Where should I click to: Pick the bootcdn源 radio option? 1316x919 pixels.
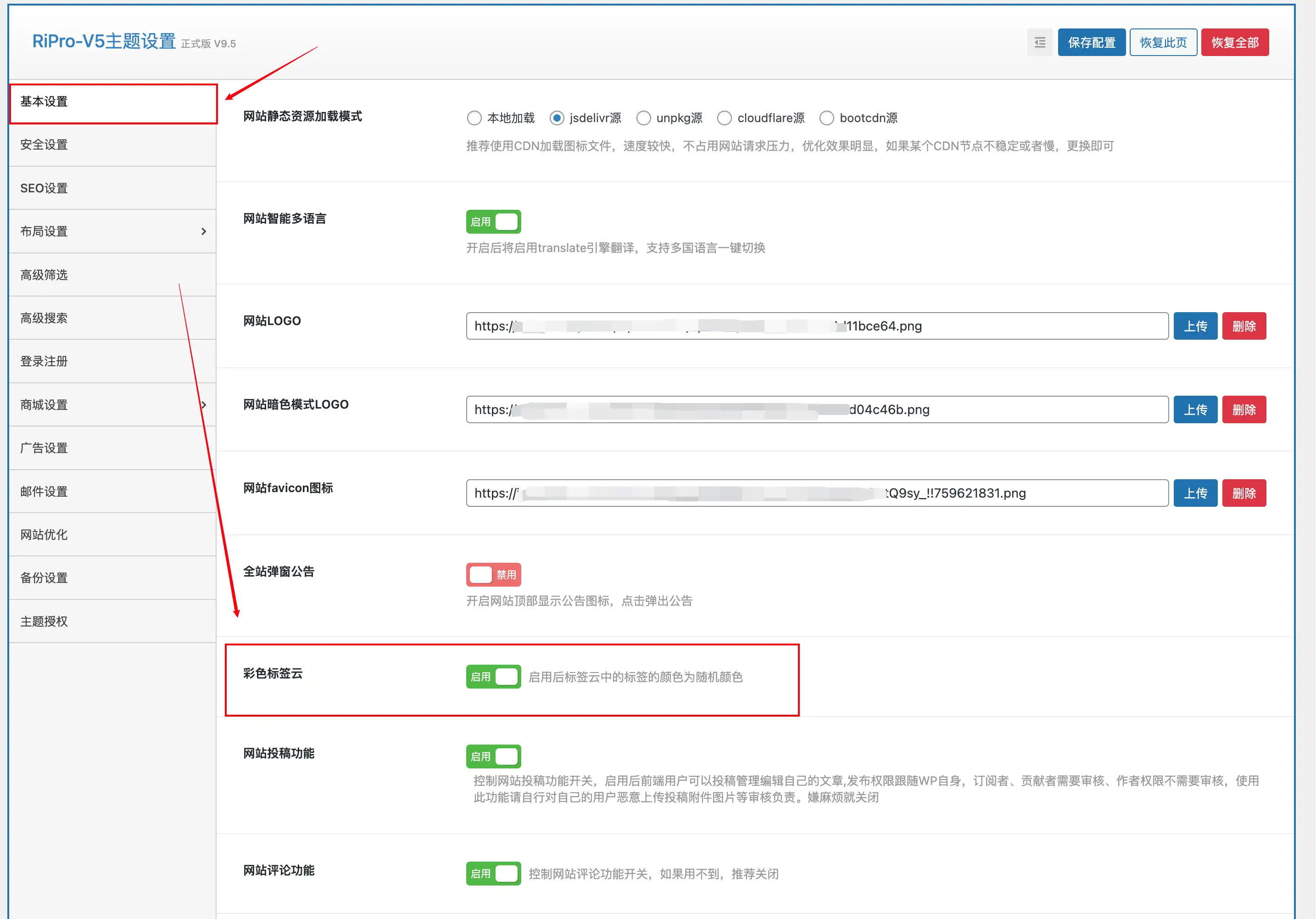click(x=826, y=118)
